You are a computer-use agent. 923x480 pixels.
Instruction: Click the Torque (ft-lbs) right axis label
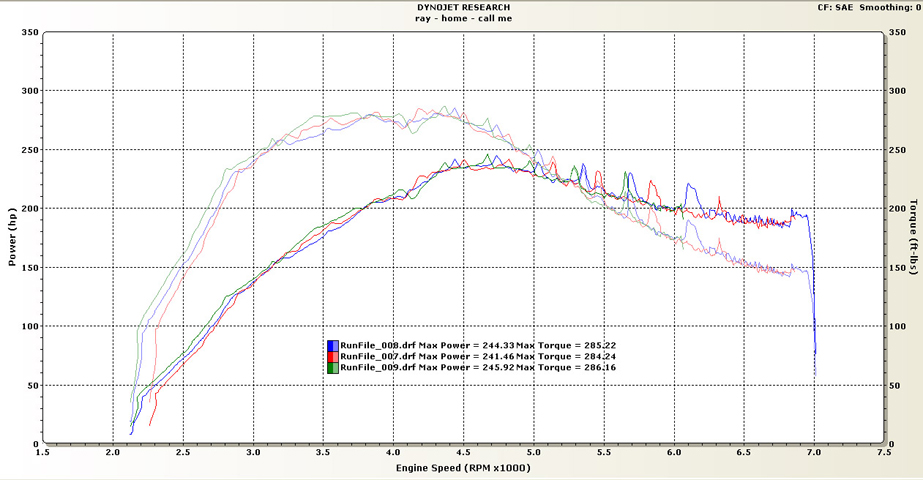click(x=913, y=238)
